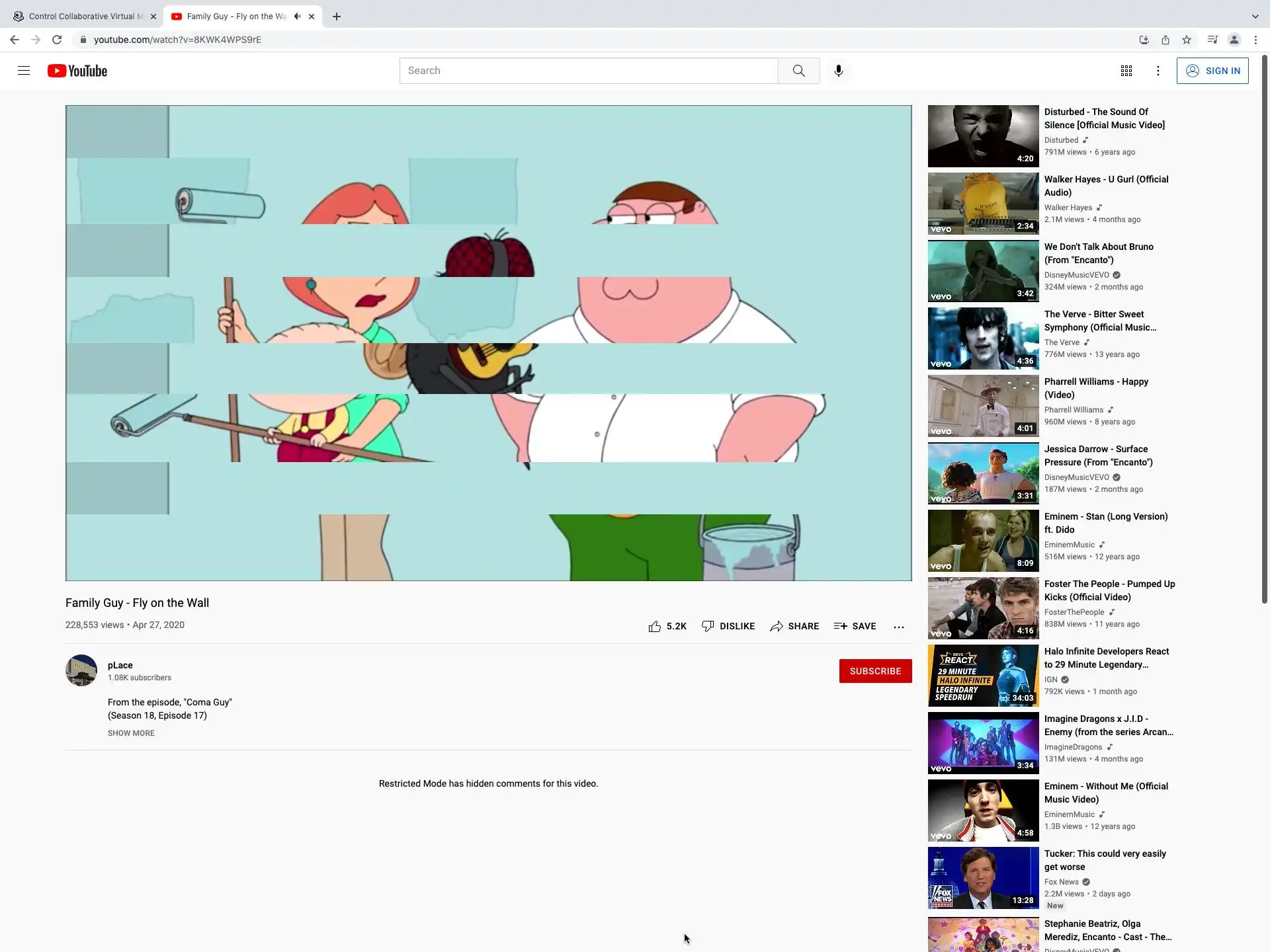Click the page vertical scrollbar thumb
Viewport: 1270px width, 952px height.
click(1265, 331)
